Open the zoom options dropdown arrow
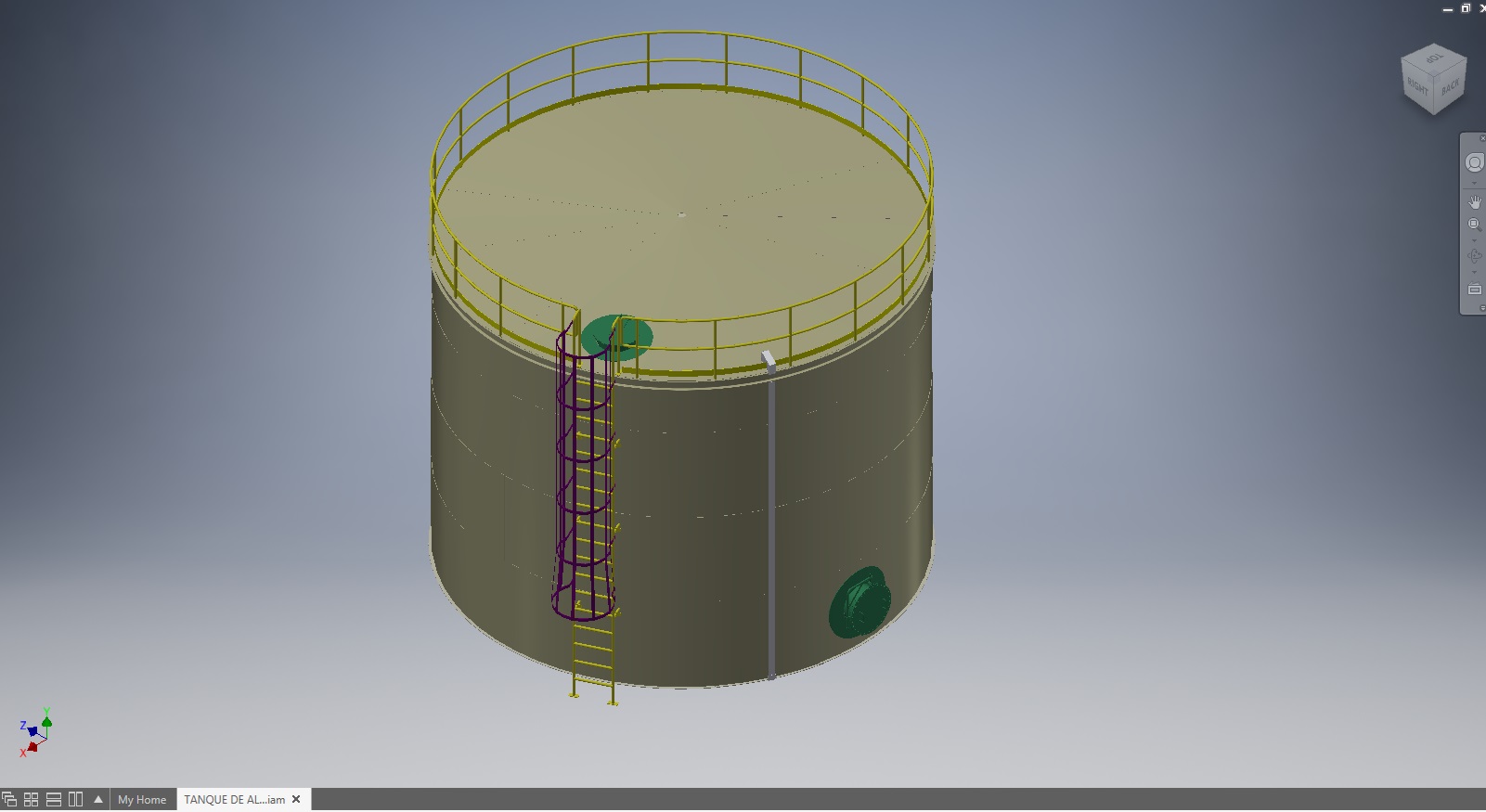This screenshot has width=1486, height=812. [1474, 240]
